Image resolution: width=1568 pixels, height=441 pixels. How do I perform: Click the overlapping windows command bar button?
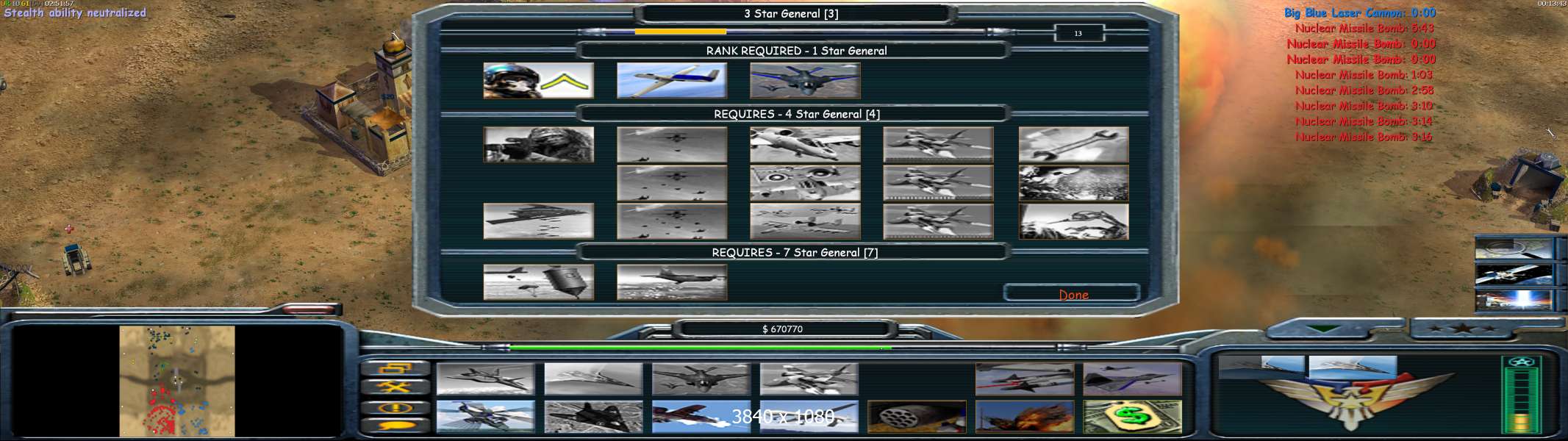click(395, 369)
